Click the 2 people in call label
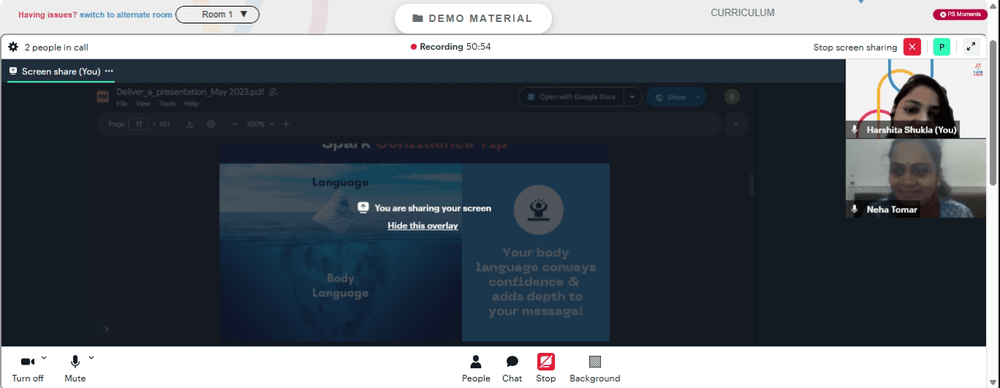 tap(56, 47)
